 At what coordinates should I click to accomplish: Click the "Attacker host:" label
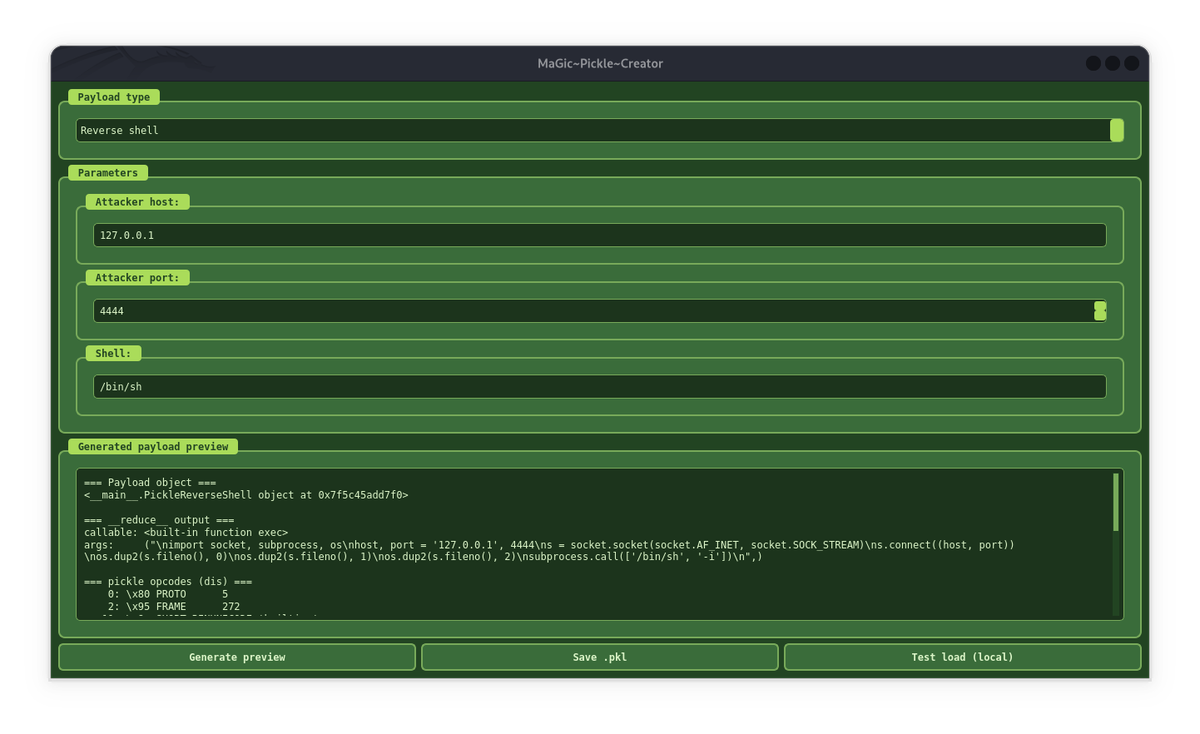pyautogui.click(x=137, y=202)
